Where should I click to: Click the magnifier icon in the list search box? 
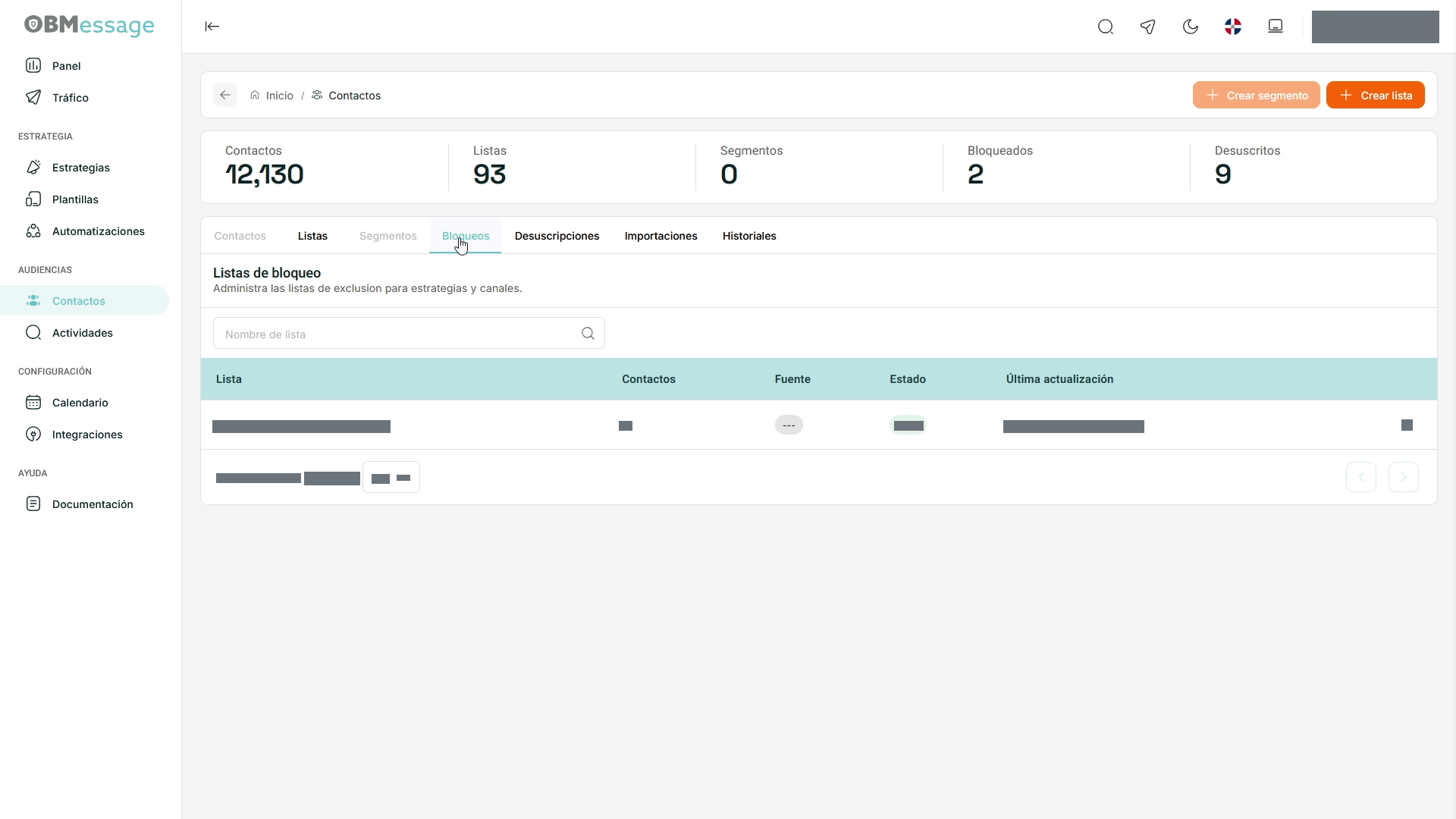point(588,334)
